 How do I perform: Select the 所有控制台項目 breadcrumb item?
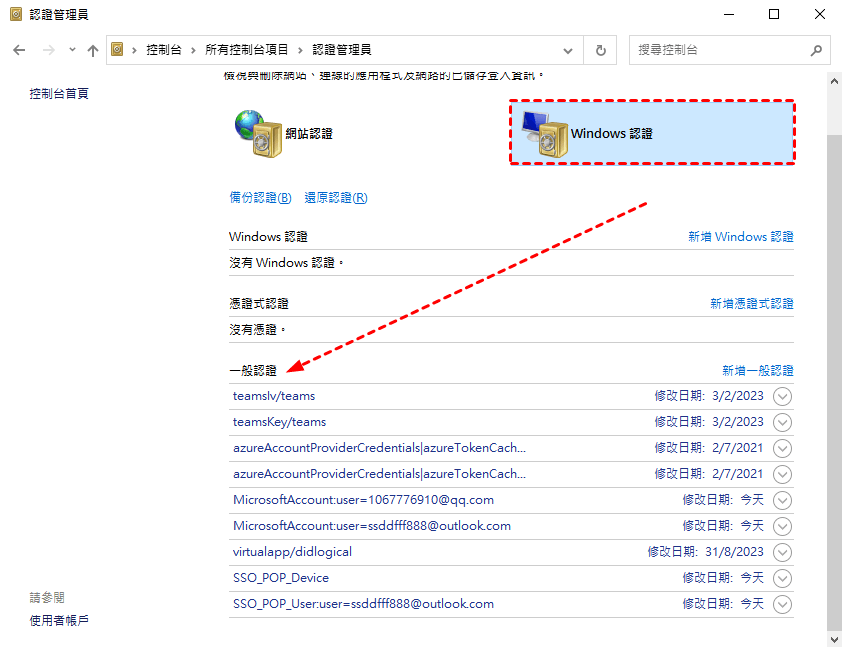[x=246, y=50]
